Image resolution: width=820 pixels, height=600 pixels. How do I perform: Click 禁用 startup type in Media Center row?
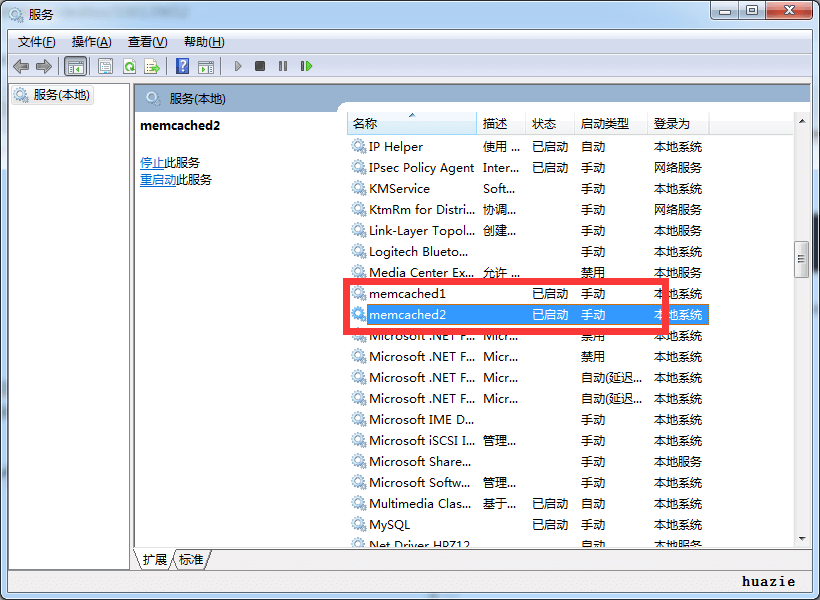pos(593,273)
